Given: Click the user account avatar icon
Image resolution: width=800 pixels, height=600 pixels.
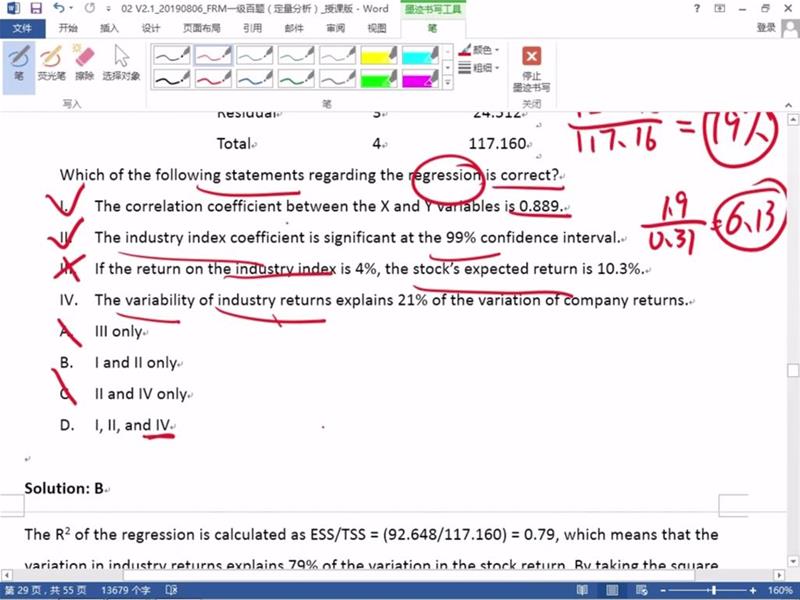Looking at the screenshot, I should pyautogui.click(x=790, y=28).
